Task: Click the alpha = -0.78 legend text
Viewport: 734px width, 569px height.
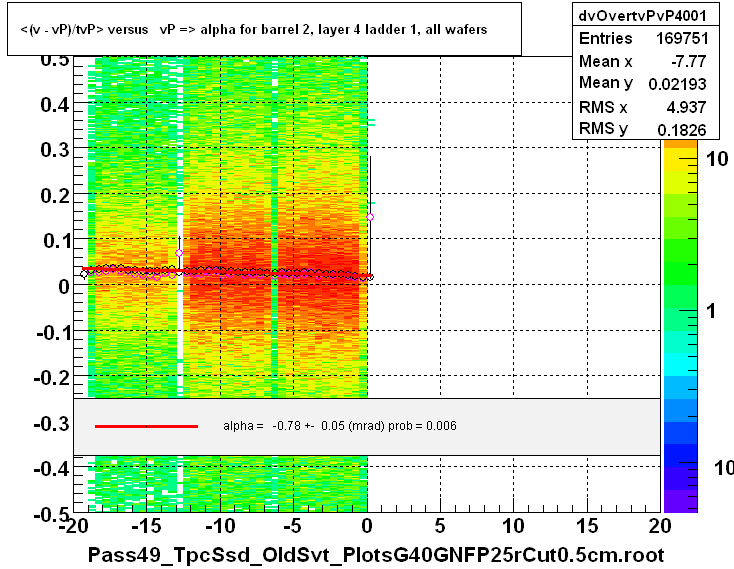Action: [340, 426]
